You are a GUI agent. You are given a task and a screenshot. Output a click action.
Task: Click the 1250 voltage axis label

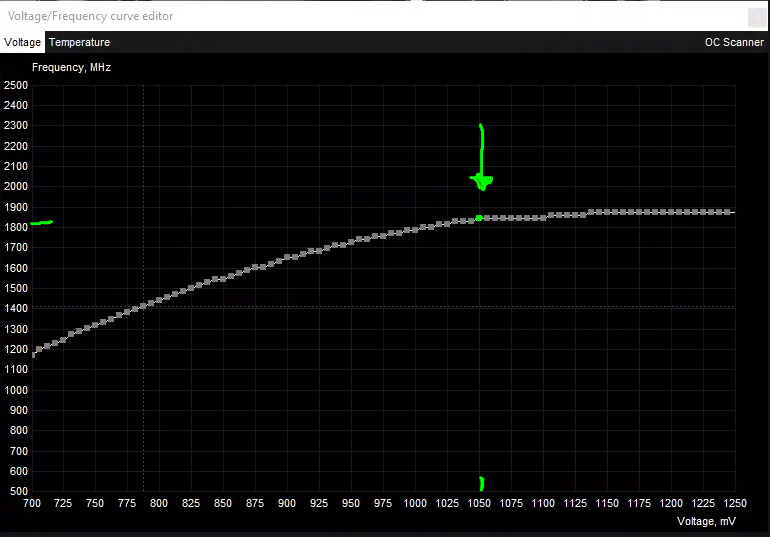pyautogui.click(x=735, y=503)
